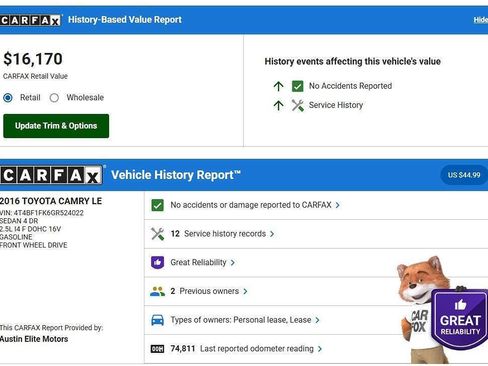This screenshot has width=488, height=366.
Task: Click the Service History value event text
Action: (336, 105)
